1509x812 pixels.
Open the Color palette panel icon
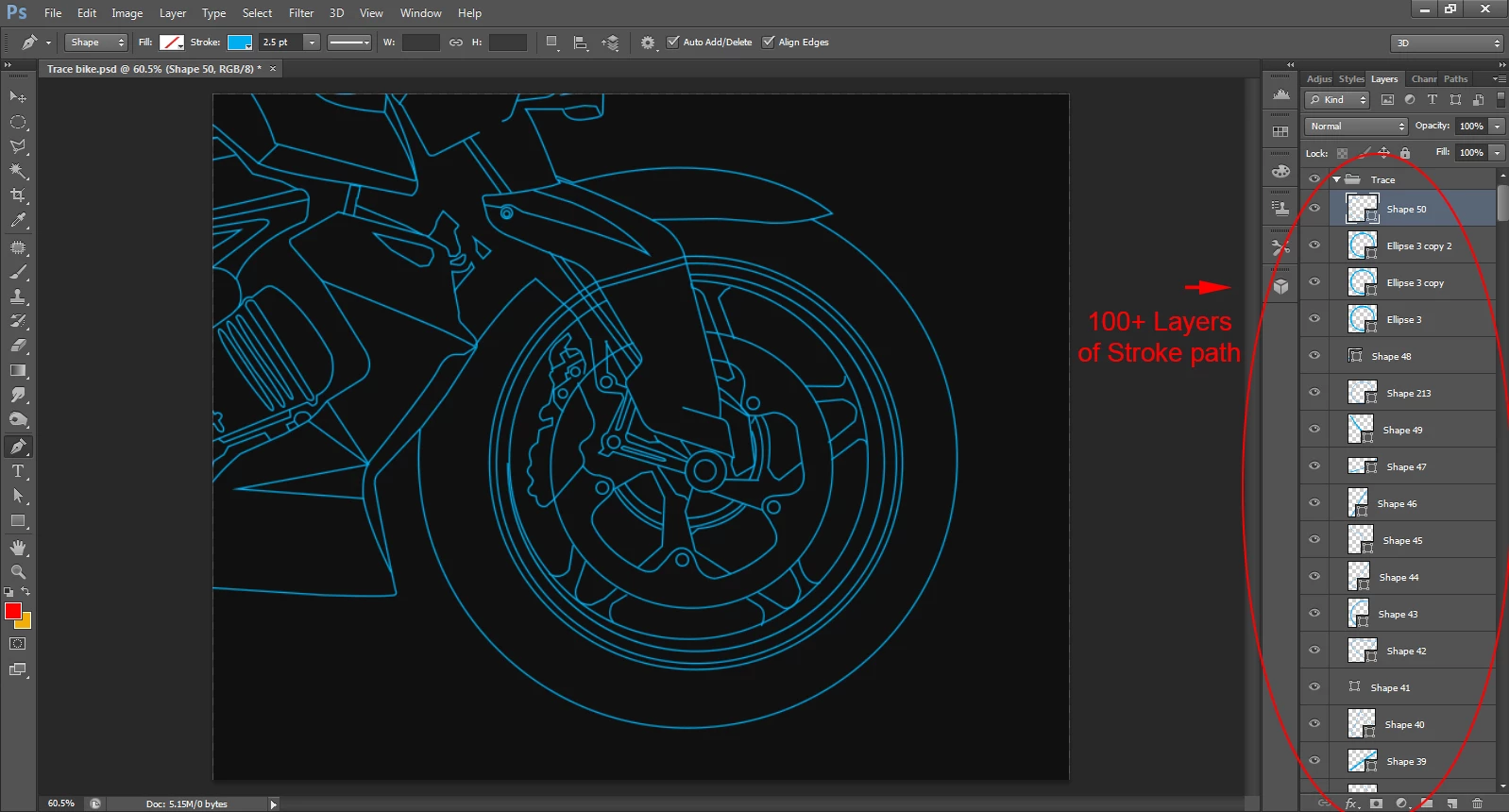point(1280,171)
